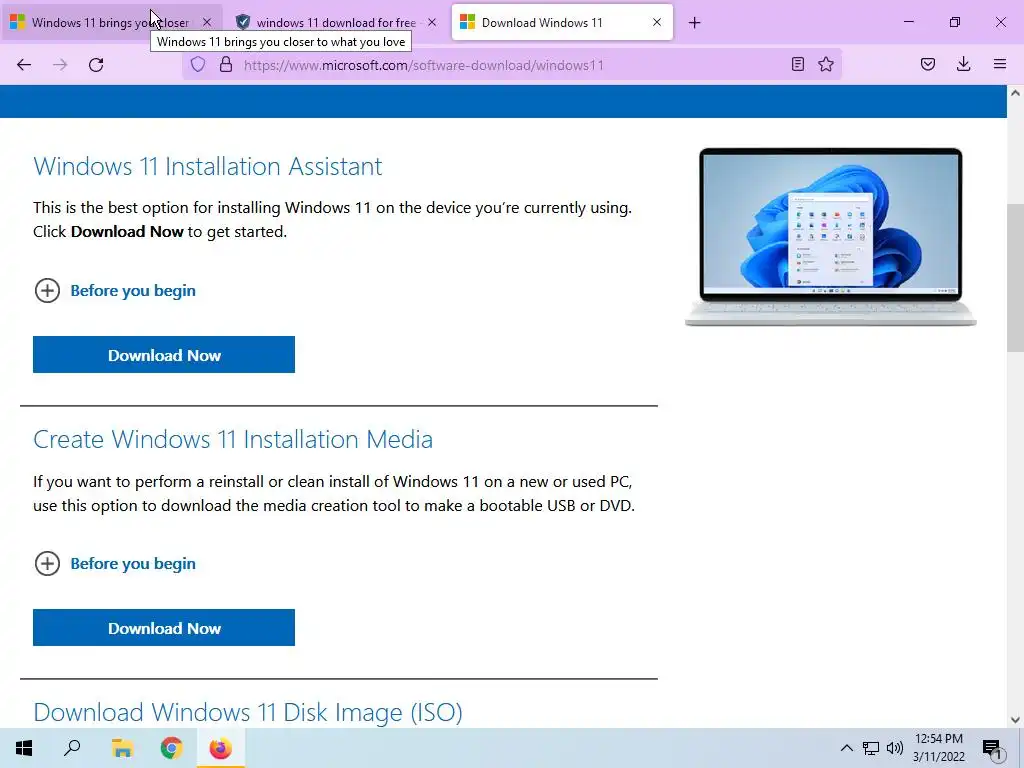Click 'Download Windows 11 Disk Image (ISO)' heading
This screenshot has width=1024, height=768.
pyautogui.click(x=248, y=712)
